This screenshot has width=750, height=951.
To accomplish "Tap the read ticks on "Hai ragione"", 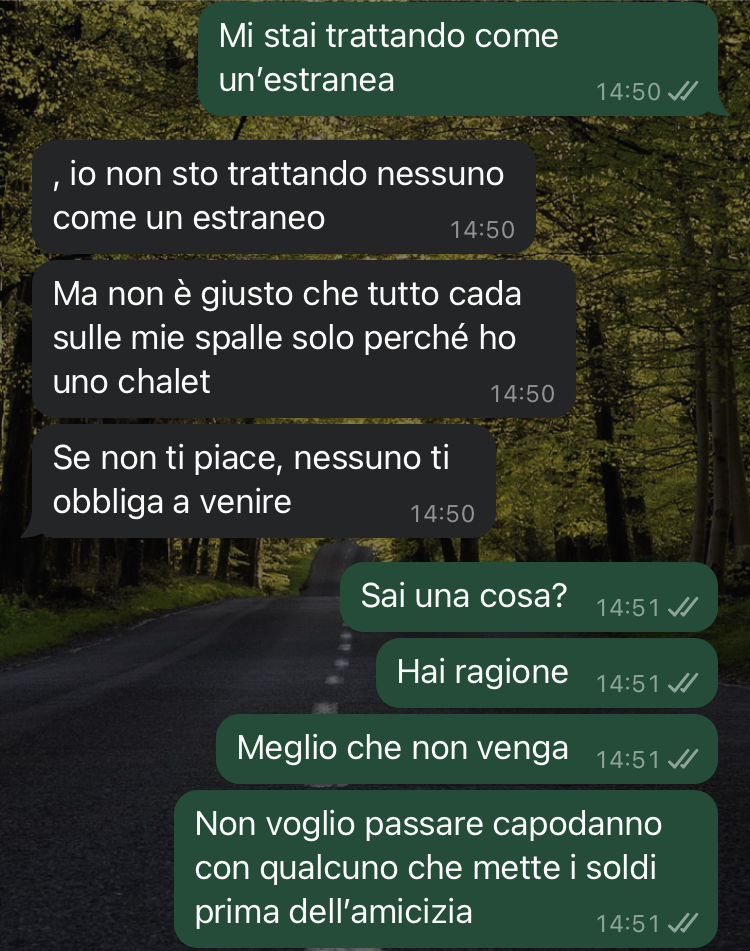I will click(683, 683).
